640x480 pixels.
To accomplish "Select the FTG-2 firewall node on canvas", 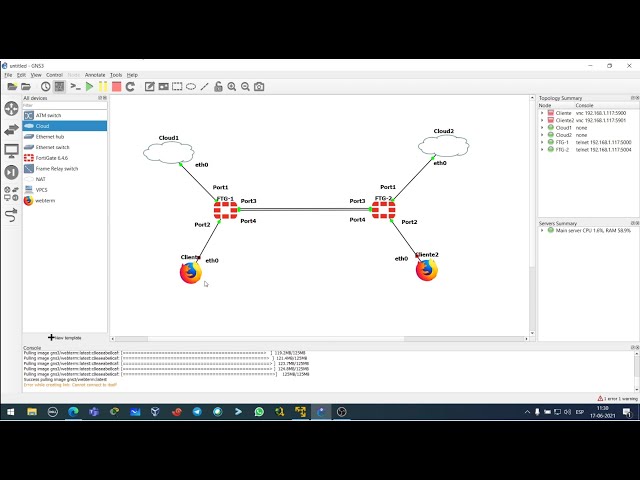I will (384, 210).
